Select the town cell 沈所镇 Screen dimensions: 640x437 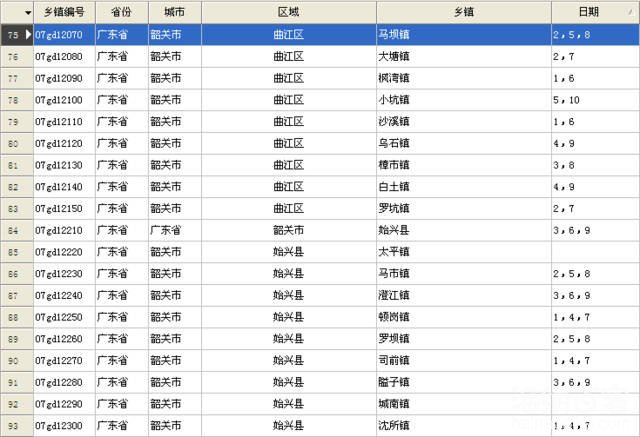coord(464,426)
